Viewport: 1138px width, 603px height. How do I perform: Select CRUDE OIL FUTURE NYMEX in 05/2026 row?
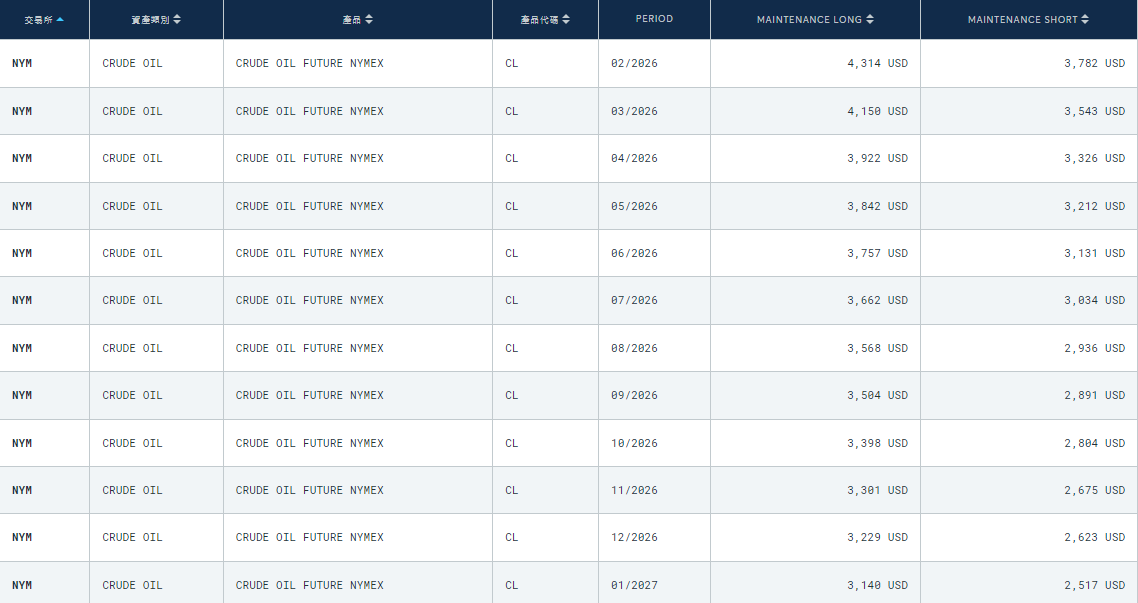(x=309, y=206)
